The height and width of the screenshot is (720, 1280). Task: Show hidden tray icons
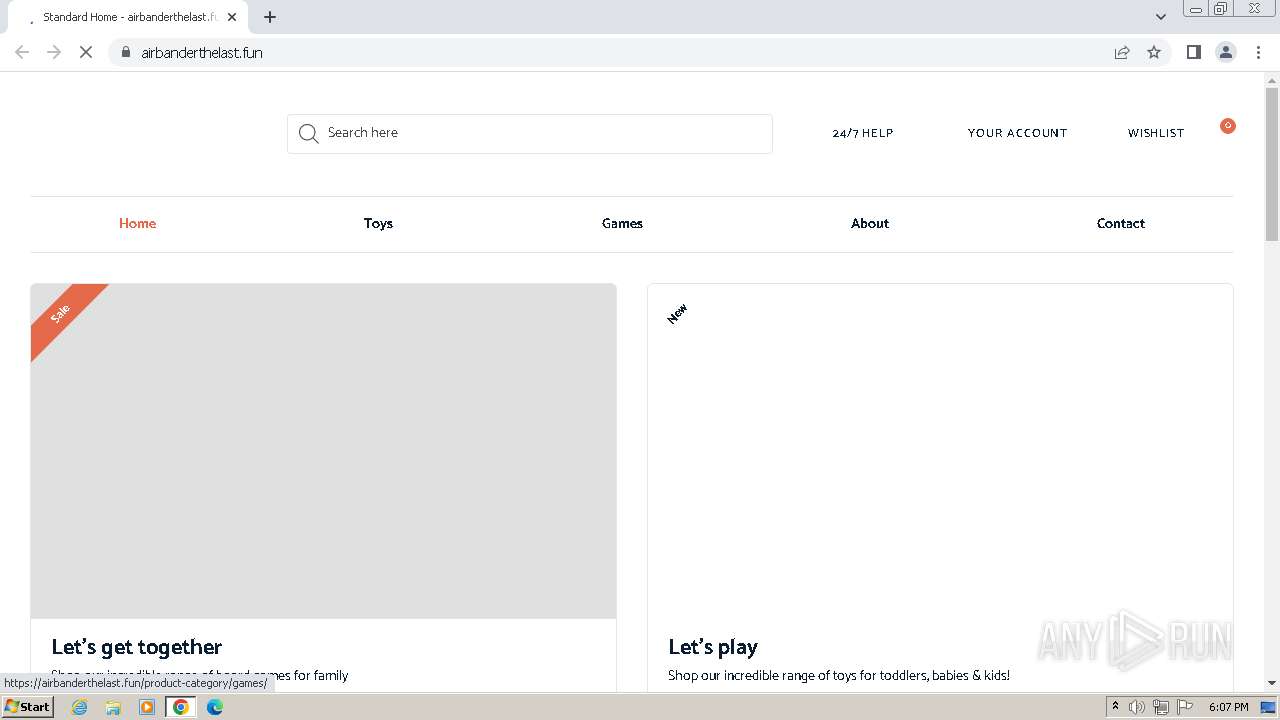click(1115, 707)
